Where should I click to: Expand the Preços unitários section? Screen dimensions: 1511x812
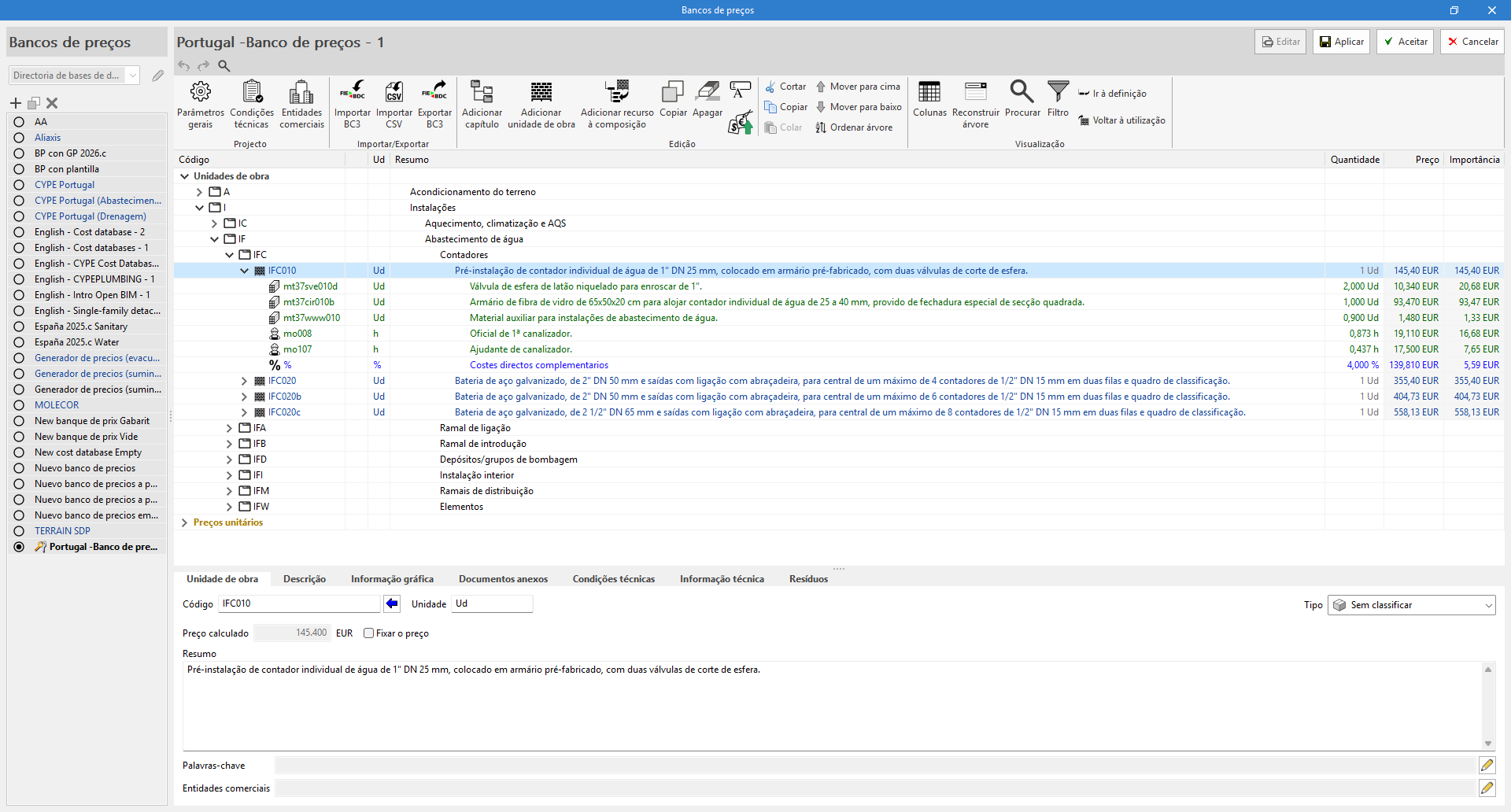[184, 522]
